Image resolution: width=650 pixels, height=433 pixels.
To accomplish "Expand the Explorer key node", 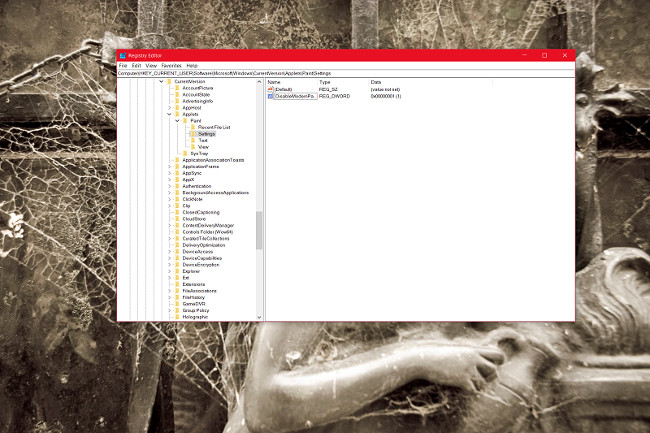I will pos(169,271).
